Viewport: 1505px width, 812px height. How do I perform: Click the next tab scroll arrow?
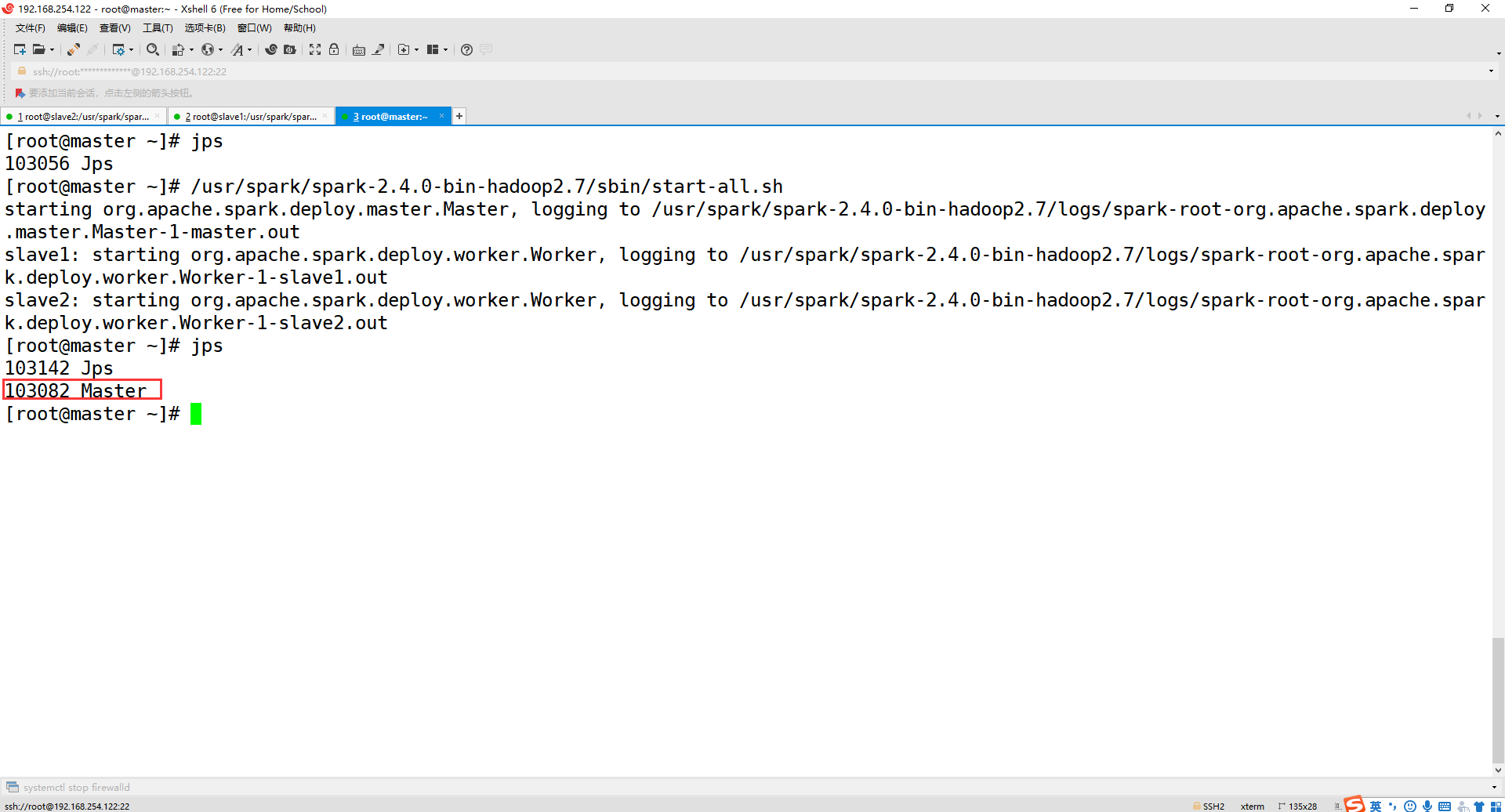point(1480,116)
